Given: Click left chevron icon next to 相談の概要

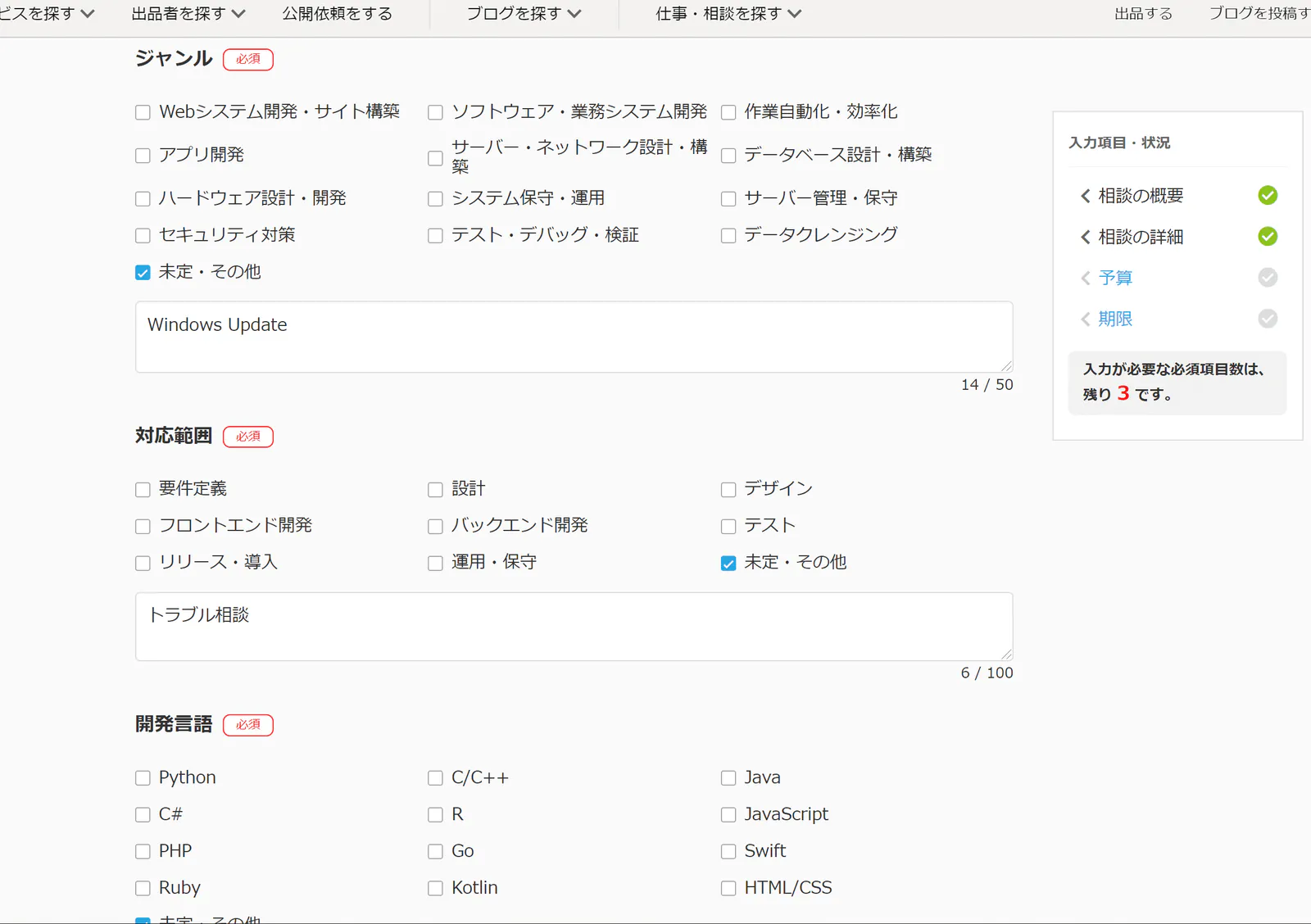Looking at the screenshot, I should click(x=1085, y=196).
